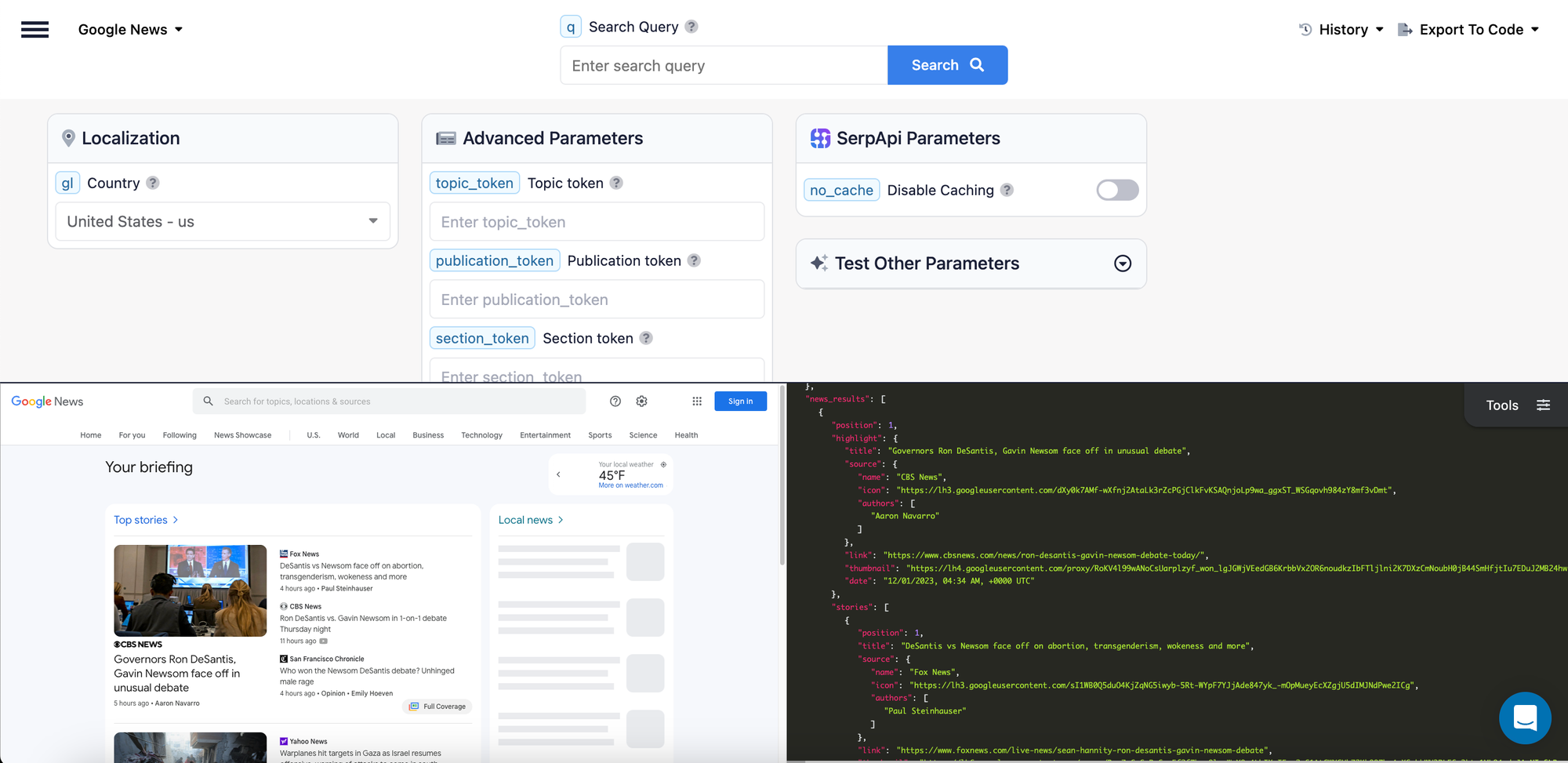Click the Topic token help icon

616,183
